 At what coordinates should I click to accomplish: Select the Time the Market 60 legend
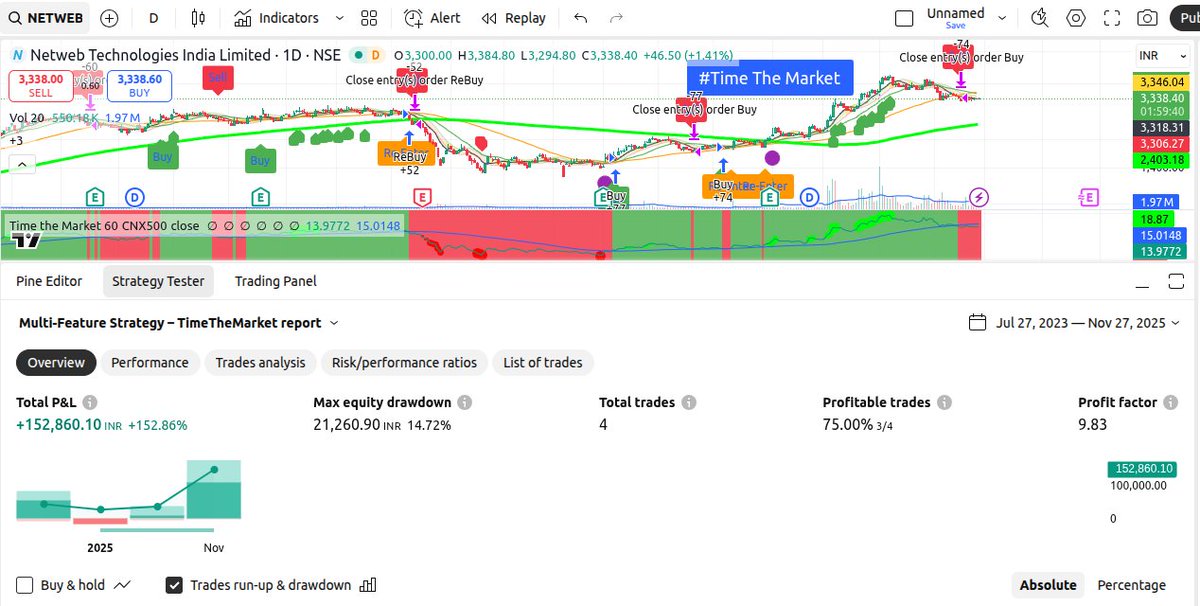105,226
